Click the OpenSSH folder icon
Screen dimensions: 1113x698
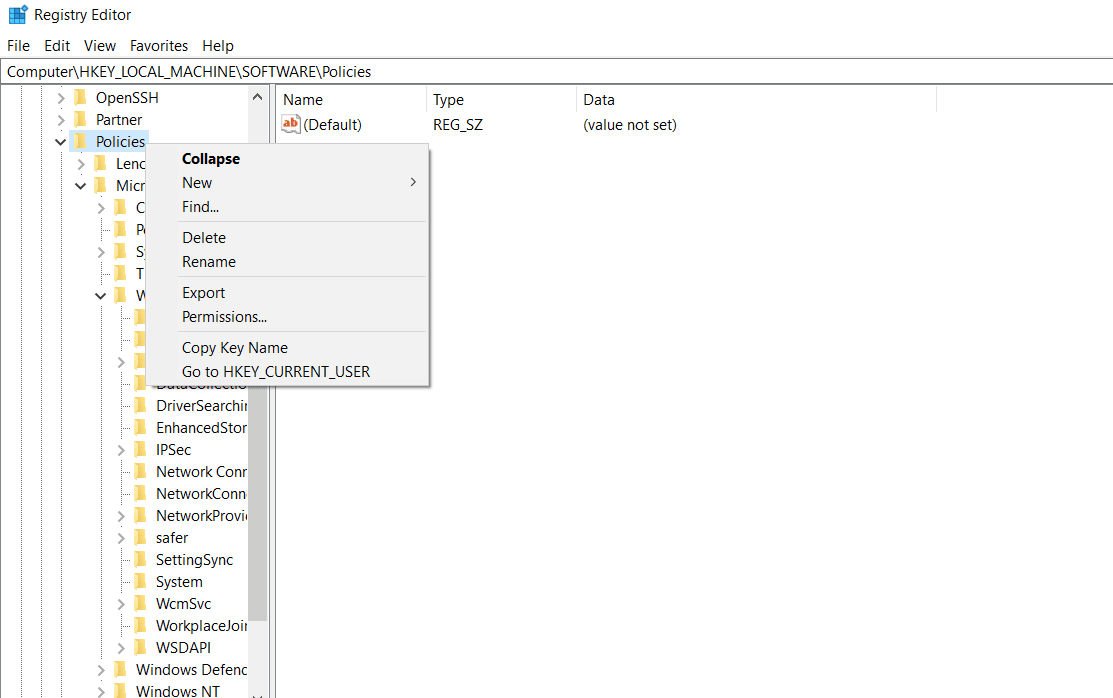pyautogui.click(x=80, y=98)
